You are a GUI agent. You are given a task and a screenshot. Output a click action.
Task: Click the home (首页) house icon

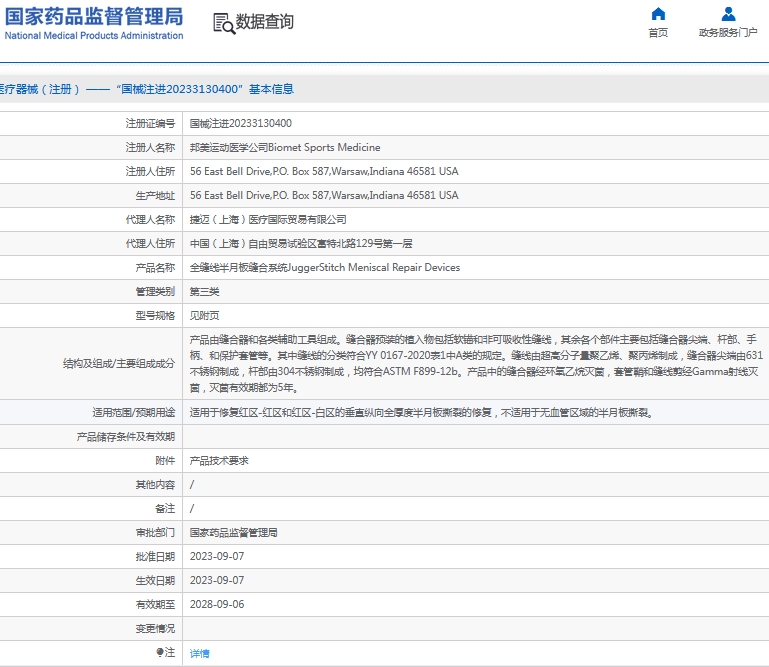(x=658, y=14)
